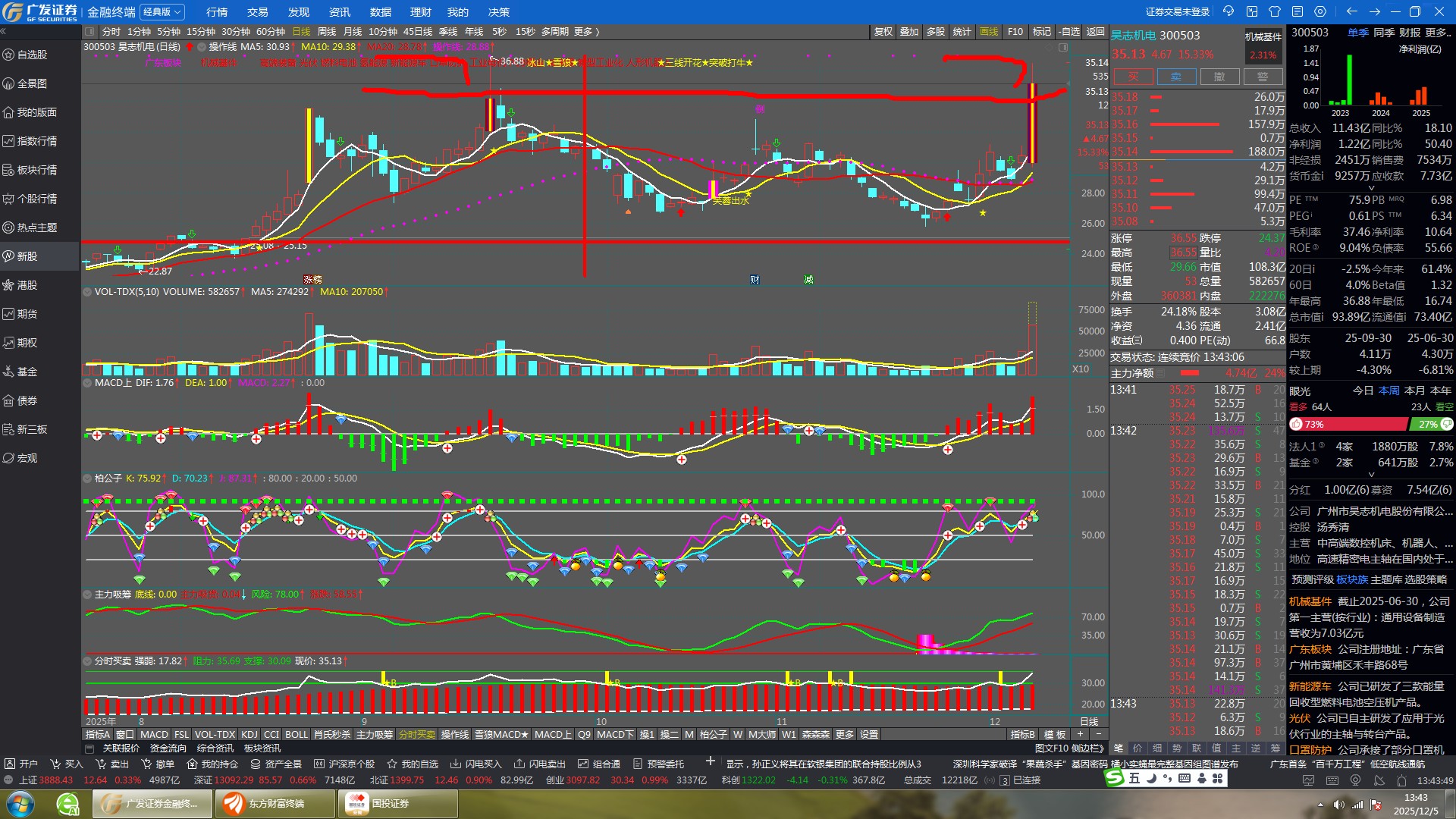Click the back arrow navigation icon
The image size is (1456, 819).
click(1351, 11)
